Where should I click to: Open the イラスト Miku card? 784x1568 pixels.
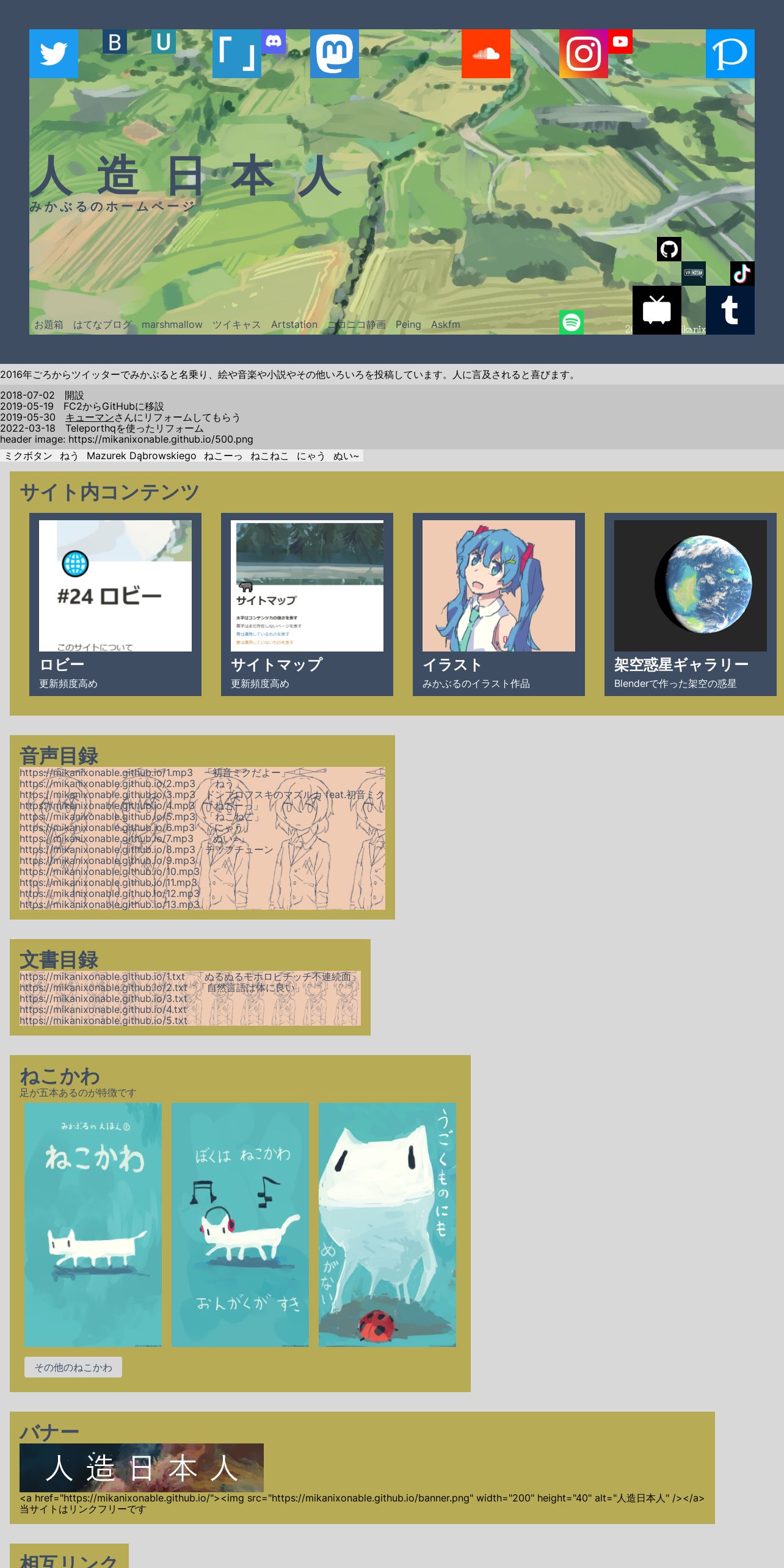(499, 604)
